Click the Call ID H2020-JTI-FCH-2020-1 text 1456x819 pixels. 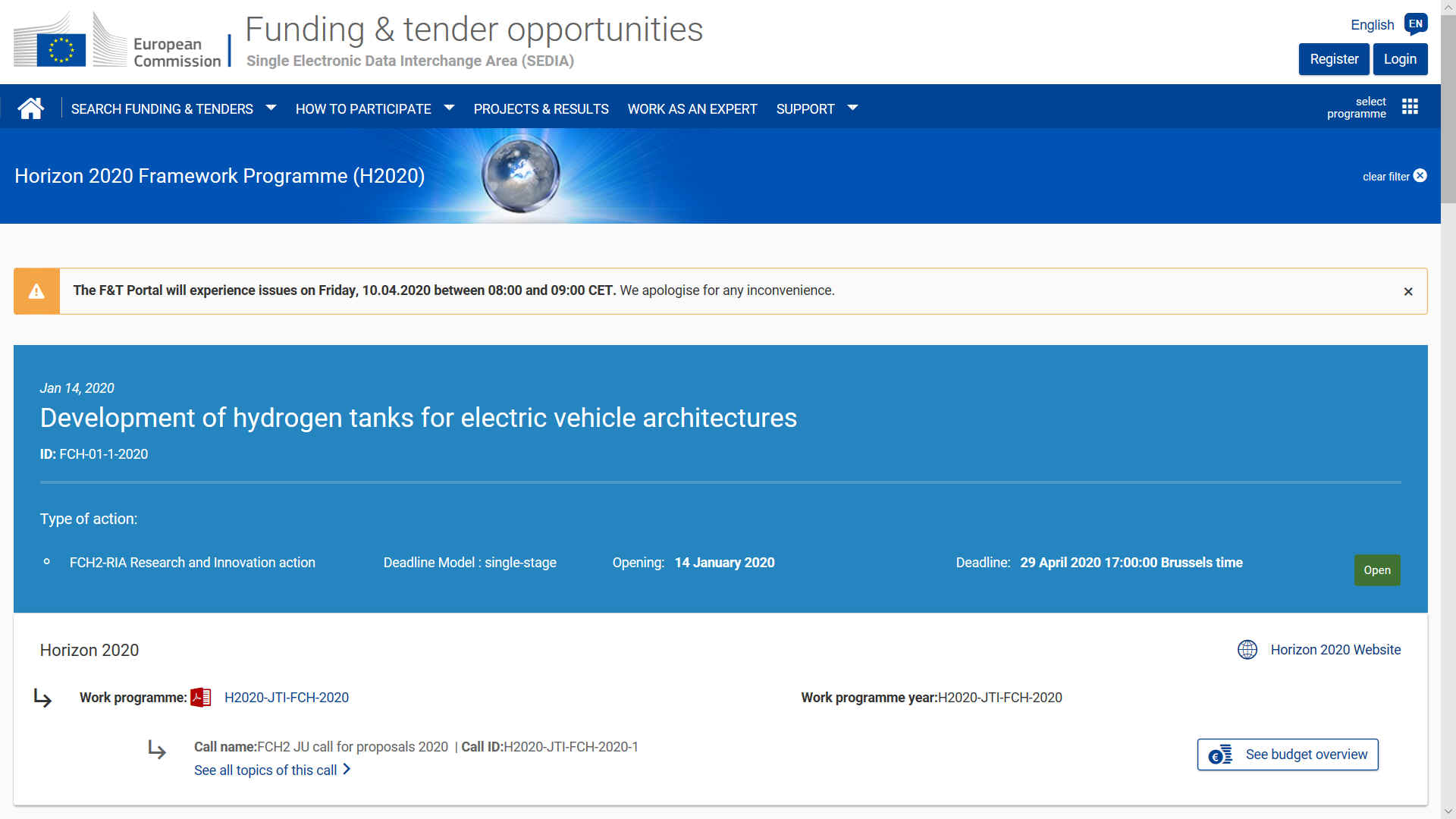tap(550, 747)
